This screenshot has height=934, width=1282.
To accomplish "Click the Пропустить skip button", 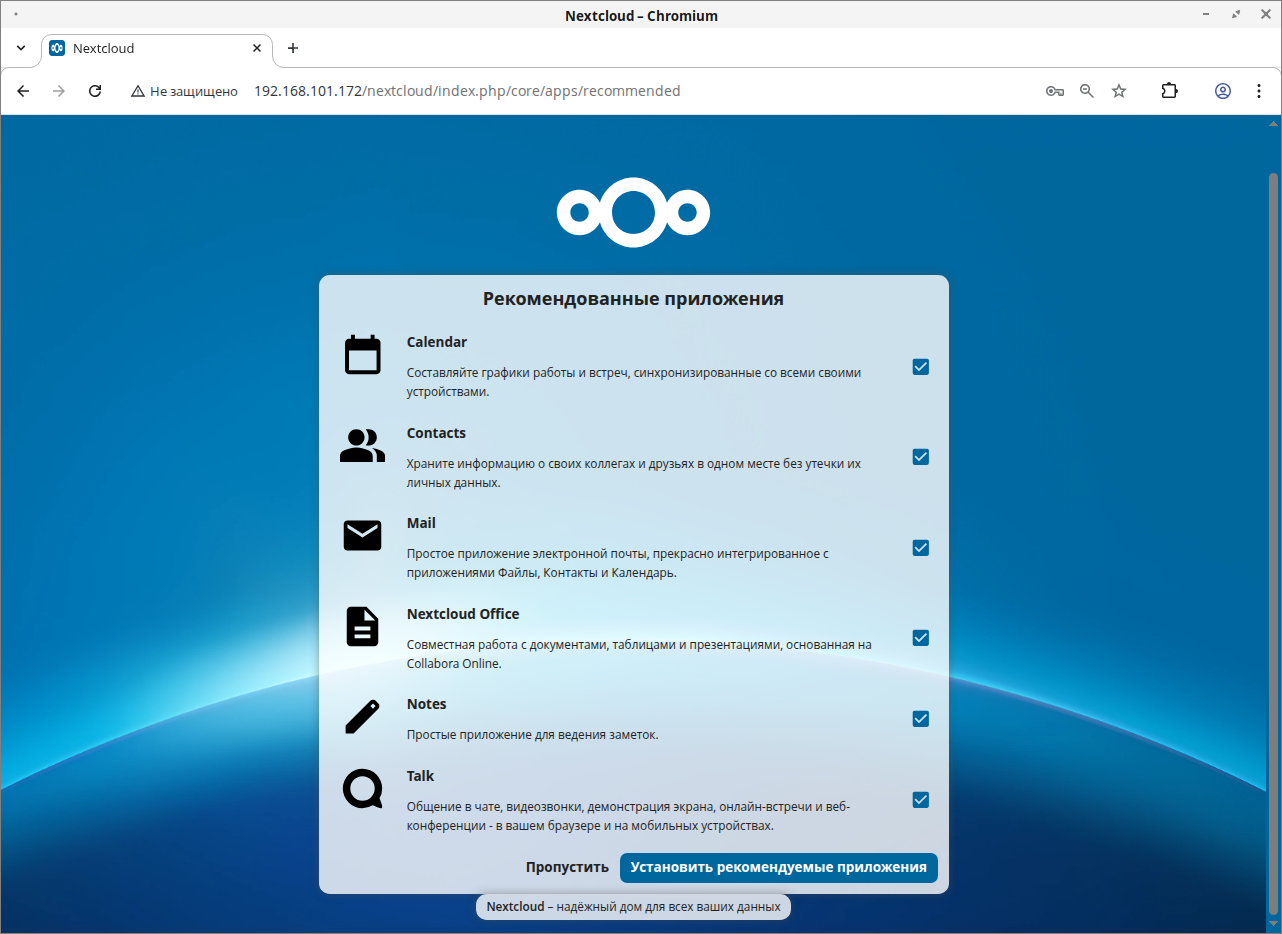I will [x=567, y=868].
